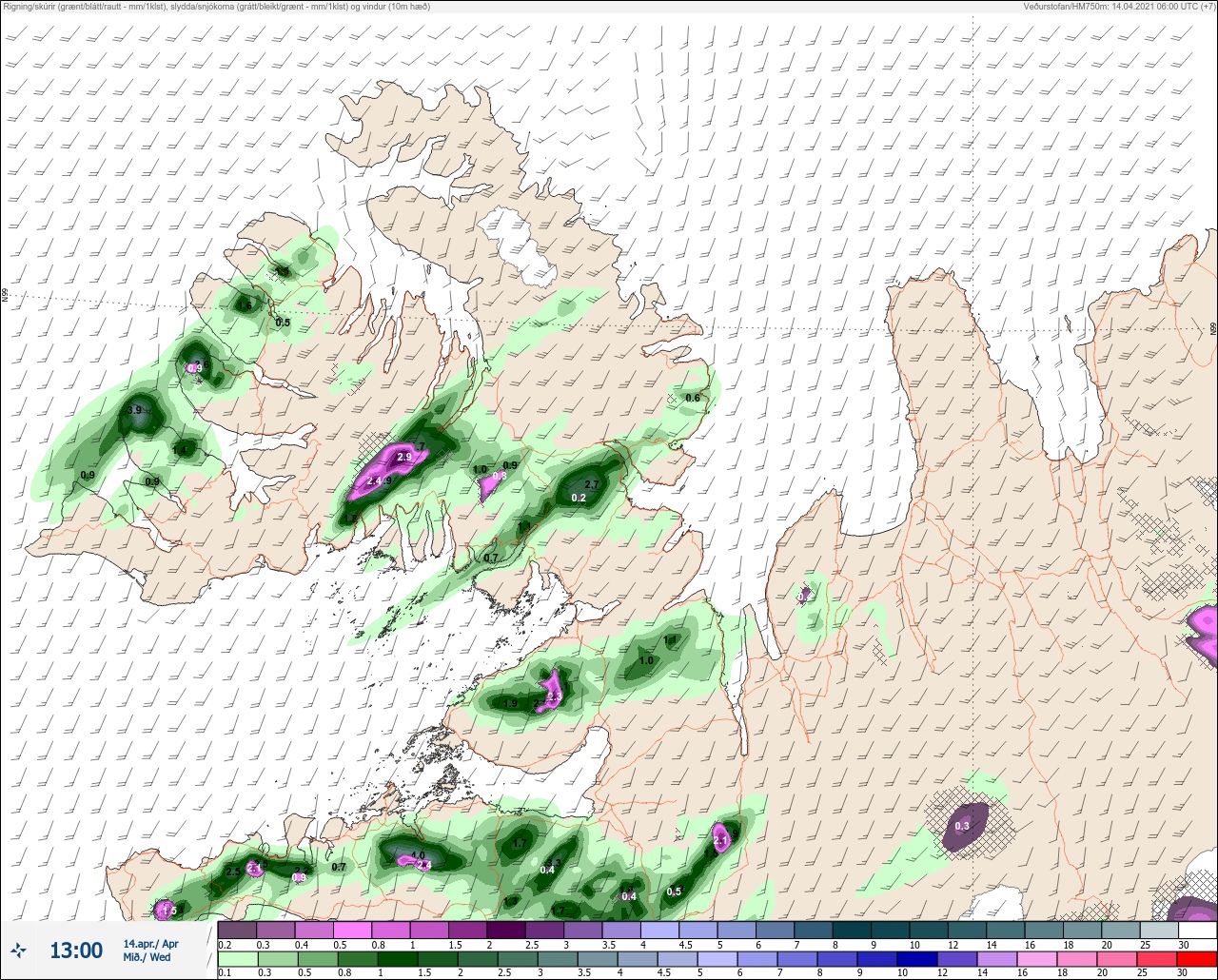This screenshot has height=980, width=1218.
Task: Click the 1.9 precipitation value on map
Action: click(510, 703)
